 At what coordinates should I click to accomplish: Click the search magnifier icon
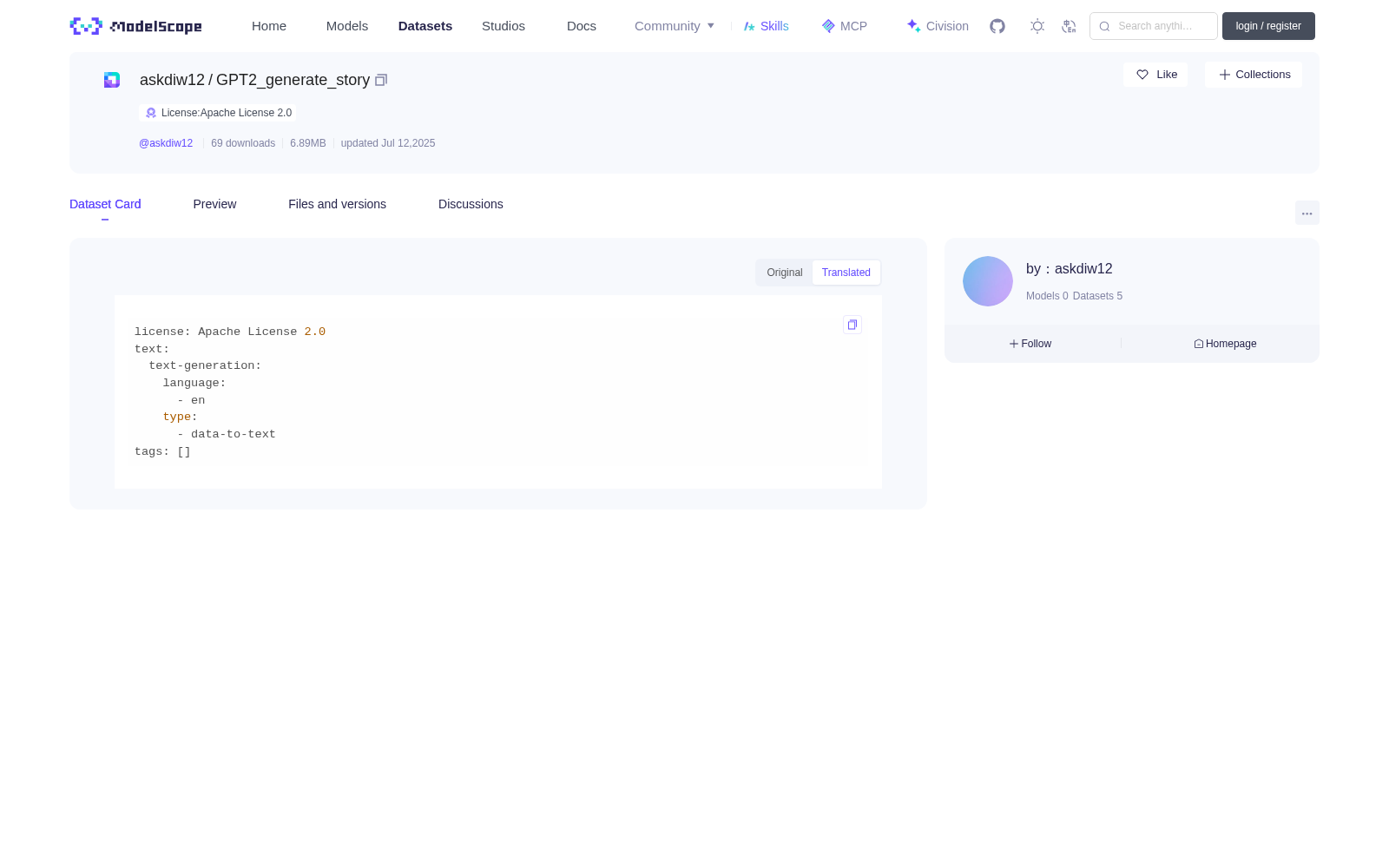click(1104, 26)
